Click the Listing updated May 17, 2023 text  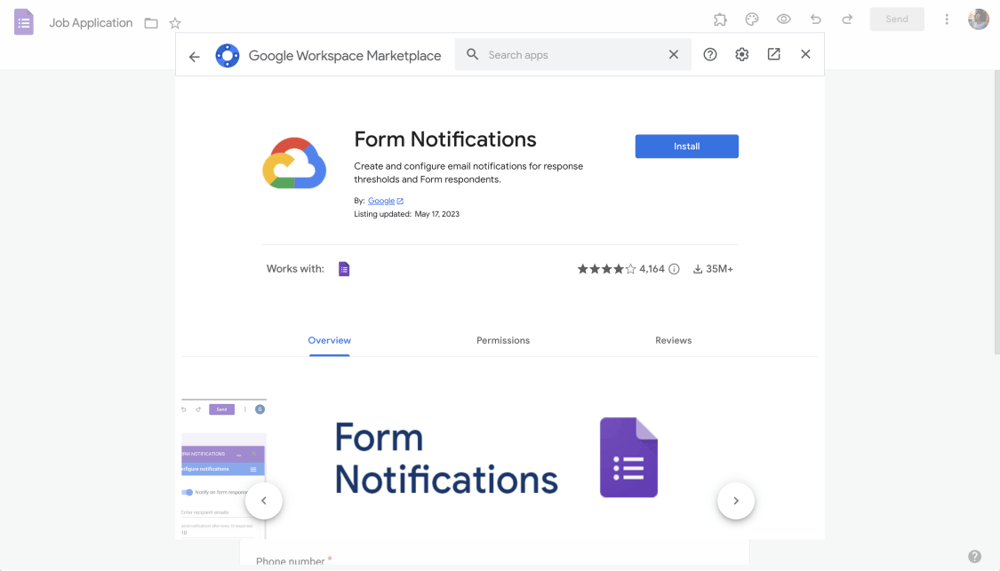407,214
